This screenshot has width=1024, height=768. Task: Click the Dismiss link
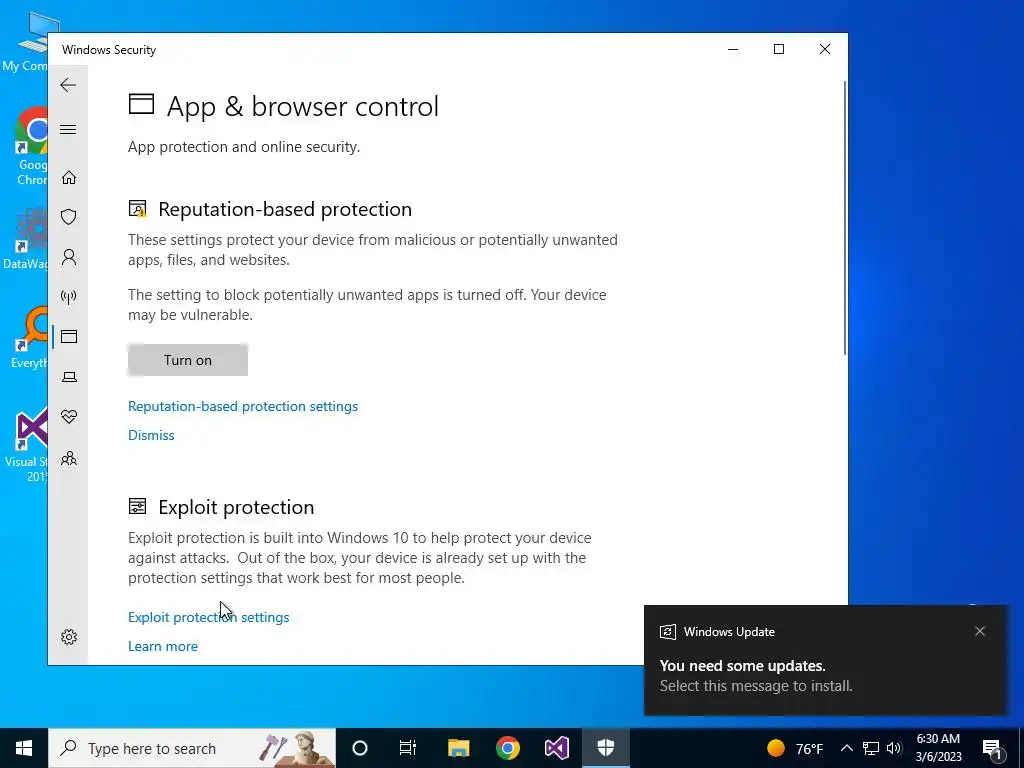coord(151,435)
